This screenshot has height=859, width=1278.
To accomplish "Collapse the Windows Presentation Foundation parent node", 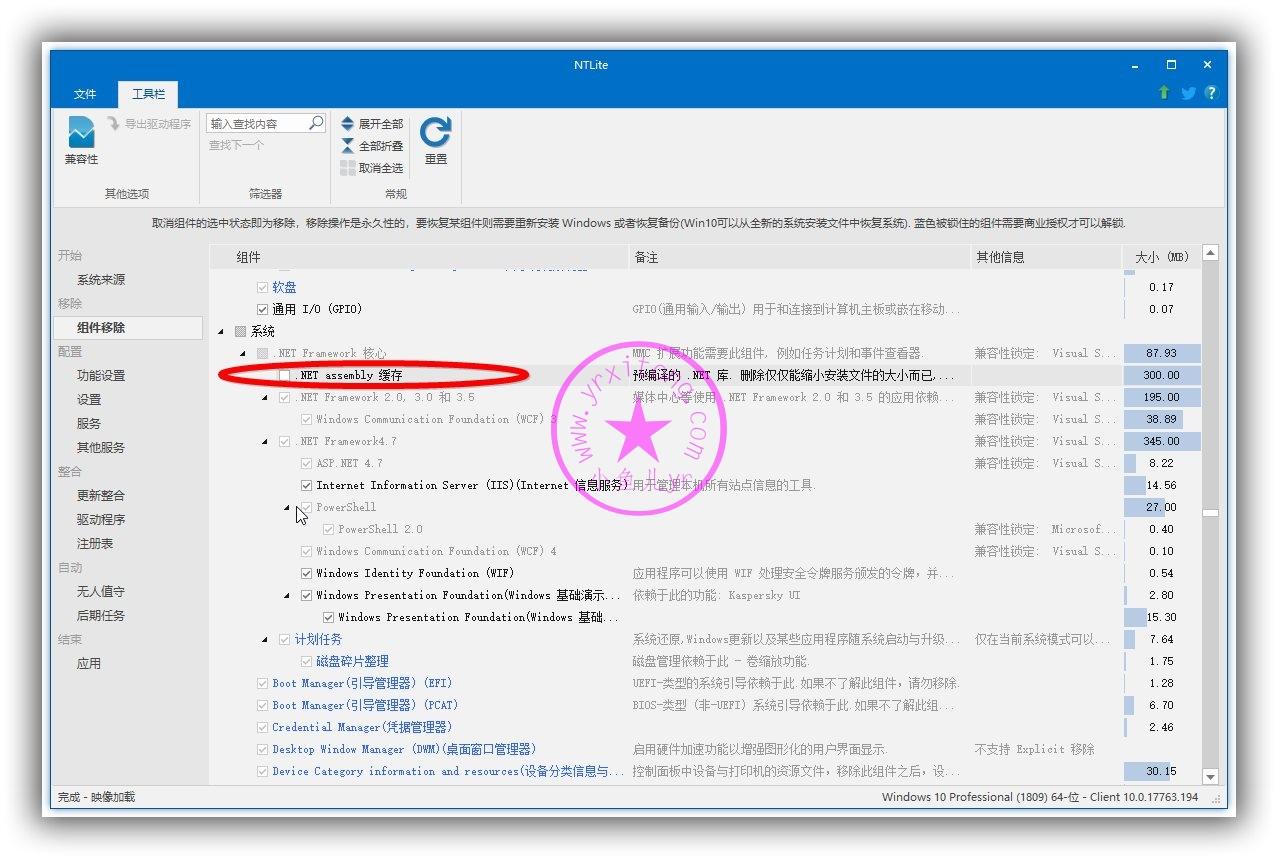I will pos(287,595).
